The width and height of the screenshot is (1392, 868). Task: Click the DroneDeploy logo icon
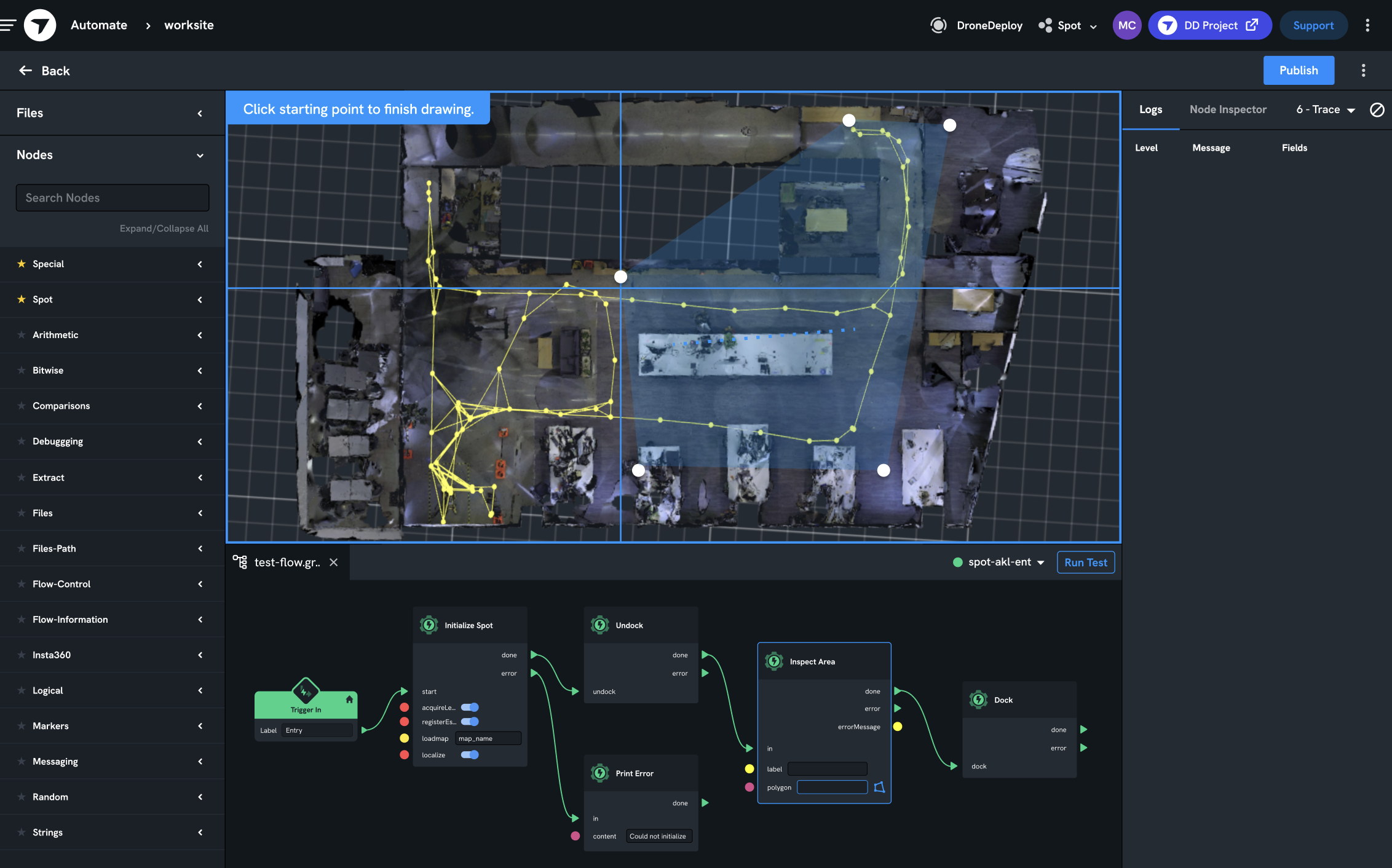coord(40,25)
